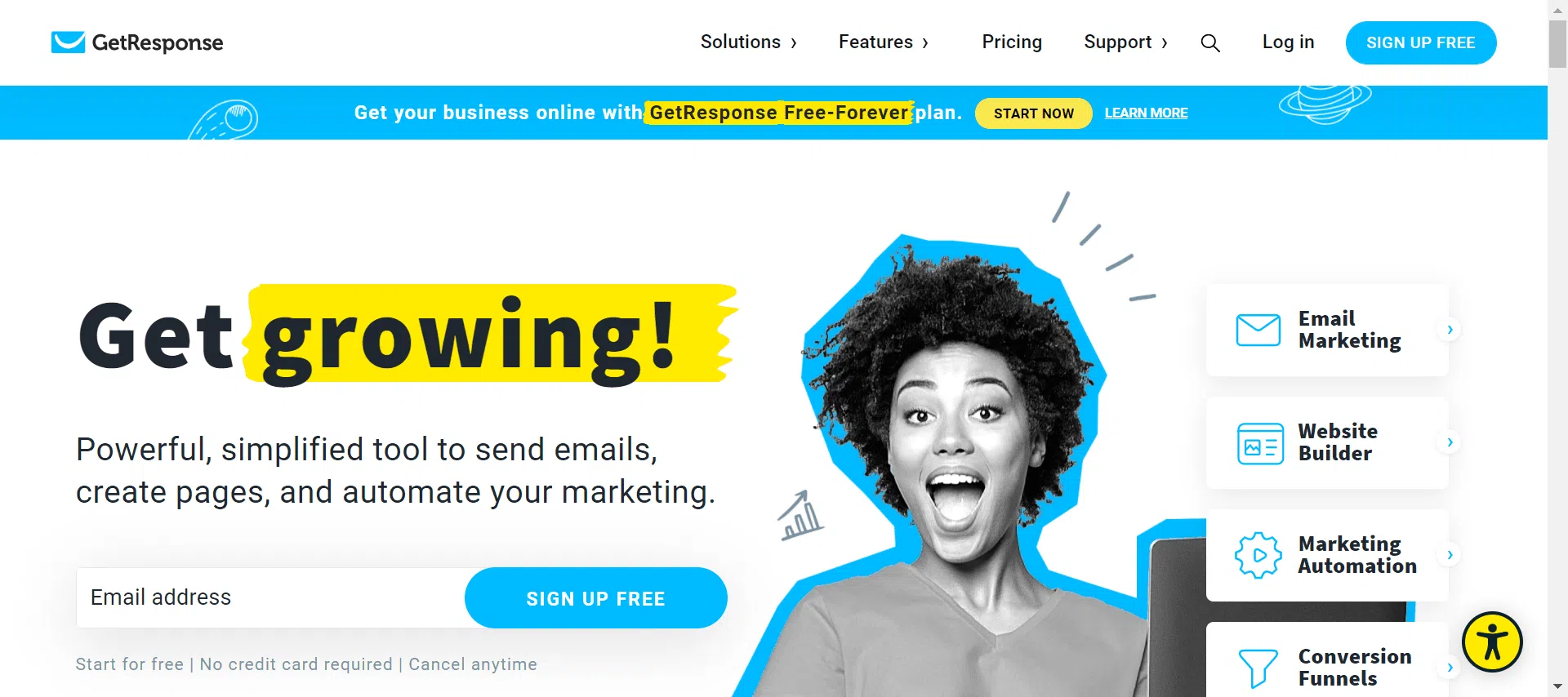Focus the Email address input field
Viewport: 1568px width, 697px height.
click(x=271, y=598)
